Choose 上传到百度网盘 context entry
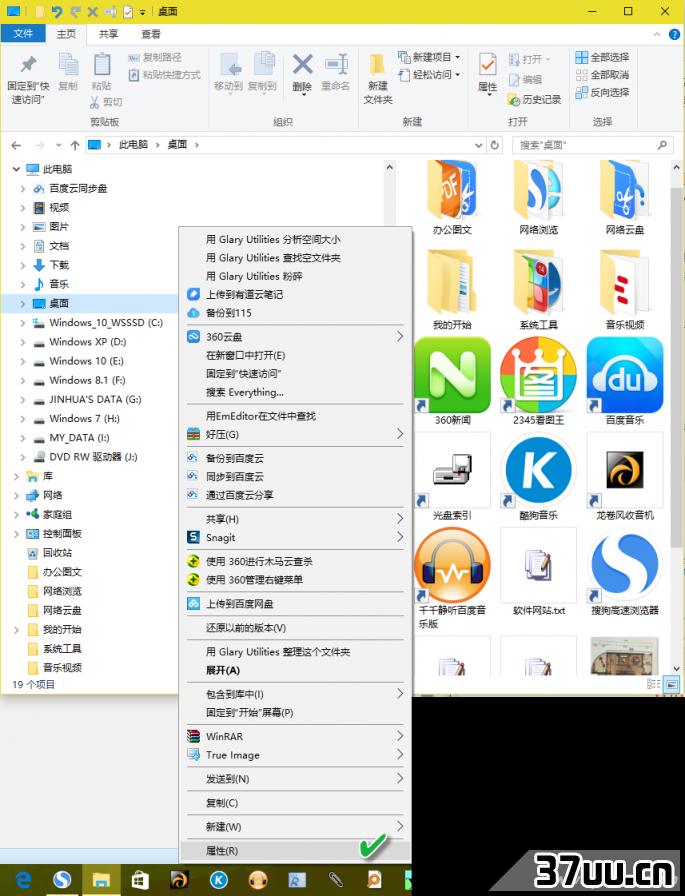 [295, 604]
